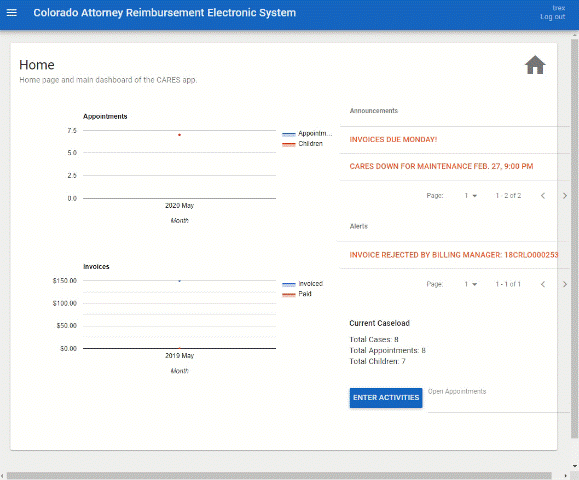Click the scroll-right arrow of horizontal scrollbar
The width and height of the screenshot is (579, 480).
click(566, 476)
